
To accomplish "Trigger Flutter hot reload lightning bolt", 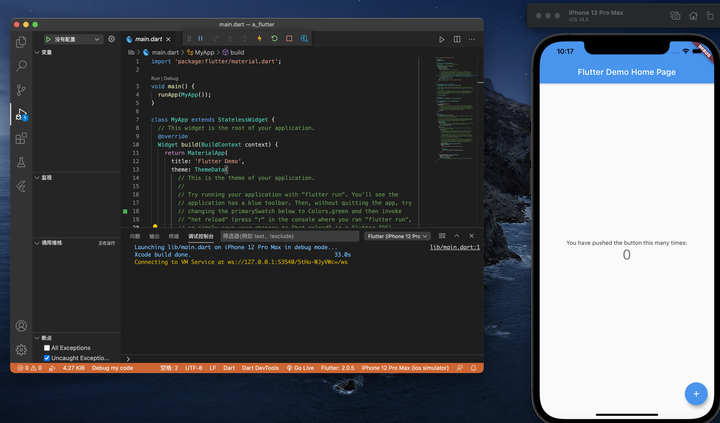I will [259, 39].
